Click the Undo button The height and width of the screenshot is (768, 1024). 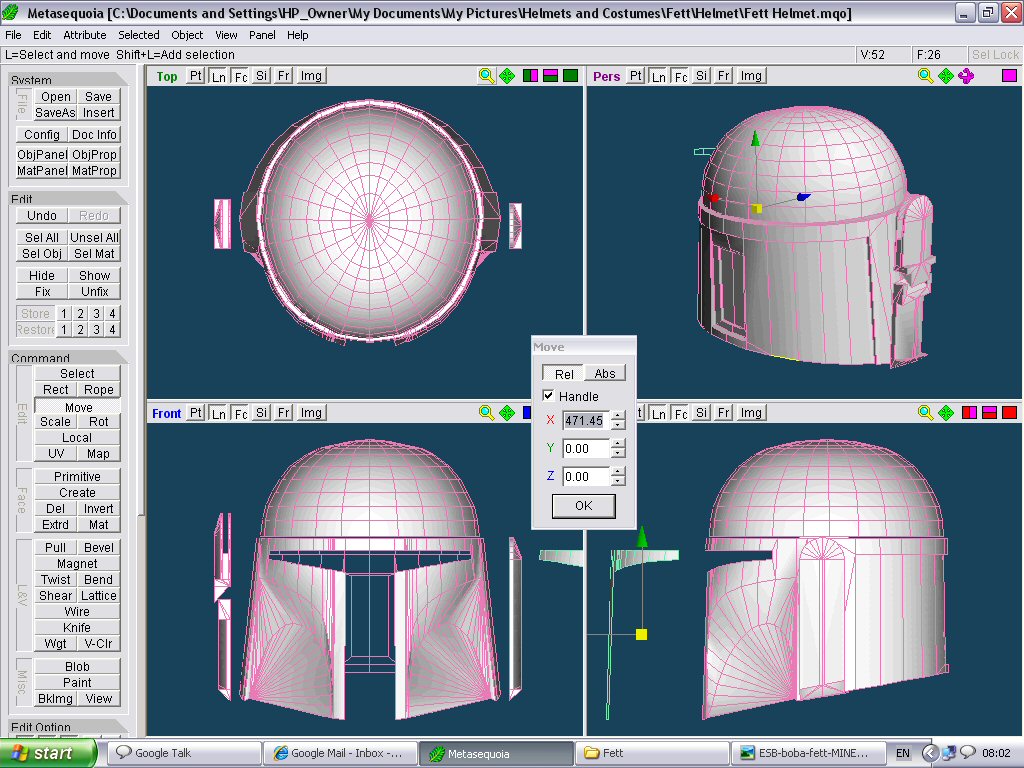click(42, 216)
